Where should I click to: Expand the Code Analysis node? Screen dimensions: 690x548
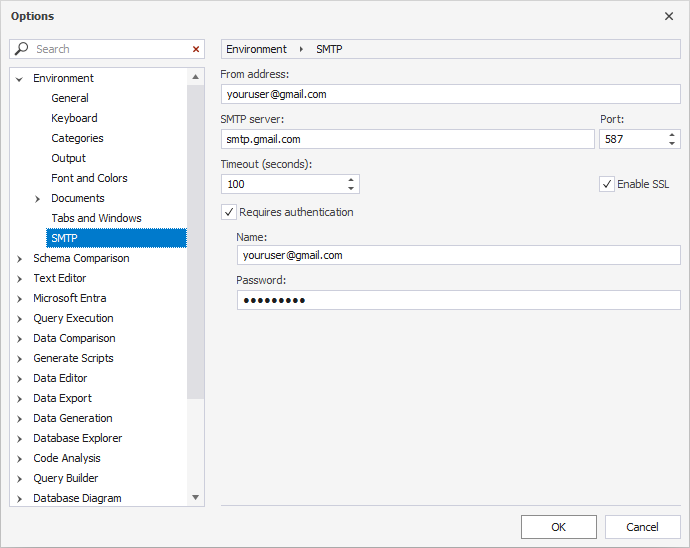19,459
